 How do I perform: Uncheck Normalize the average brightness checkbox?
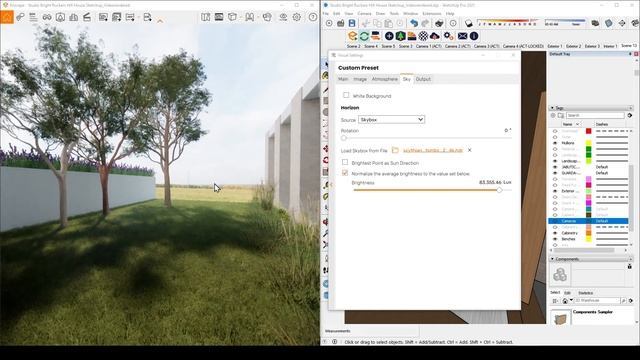tap(345, 173)
